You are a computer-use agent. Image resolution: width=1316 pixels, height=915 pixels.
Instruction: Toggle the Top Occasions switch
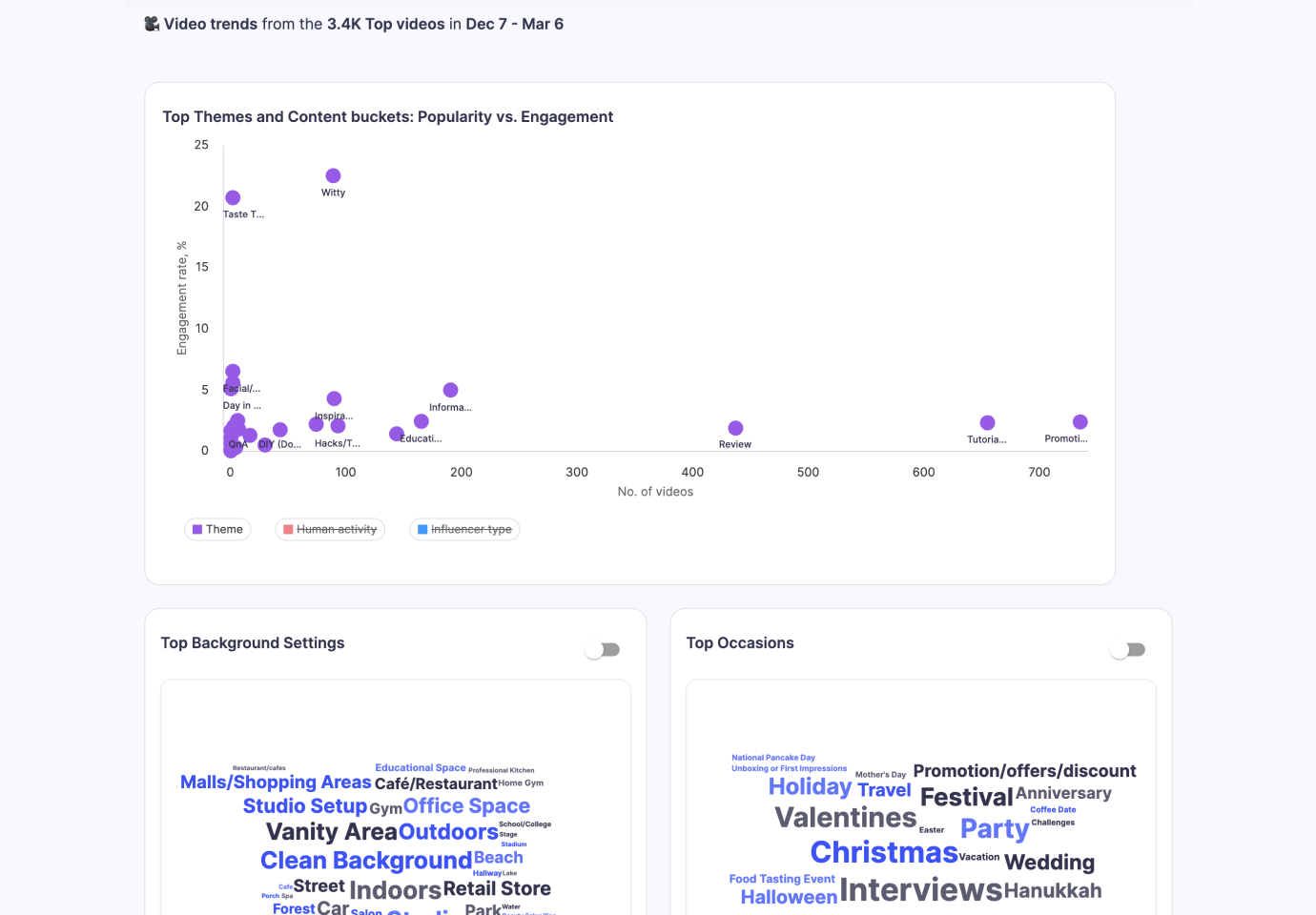1128,650
